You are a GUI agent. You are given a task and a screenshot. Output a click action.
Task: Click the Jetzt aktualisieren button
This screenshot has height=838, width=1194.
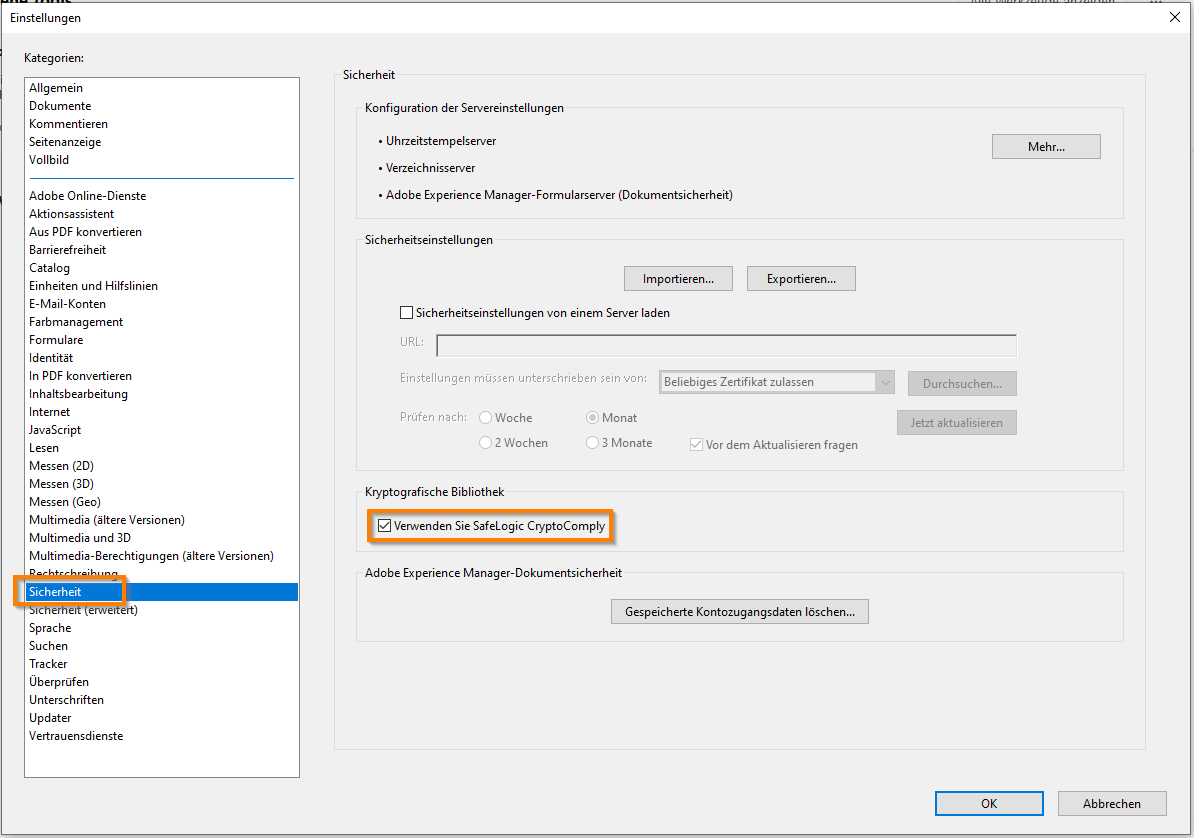[x=956, y=423]
